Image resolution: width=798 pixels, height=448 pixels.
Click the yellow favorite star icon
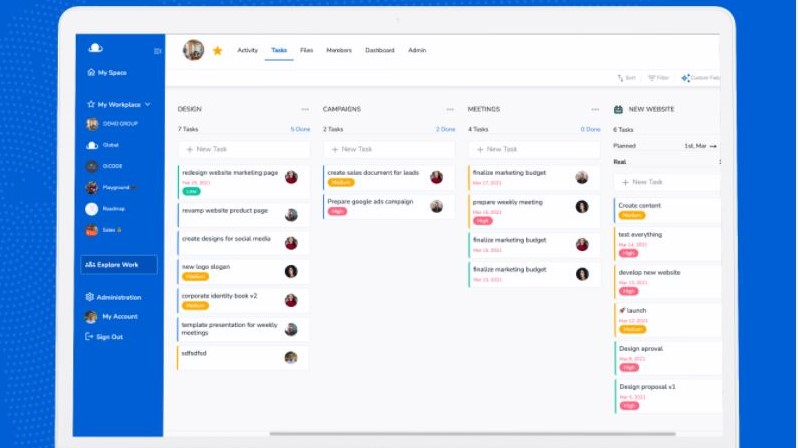pyautogui.click(x=217, y=50)
